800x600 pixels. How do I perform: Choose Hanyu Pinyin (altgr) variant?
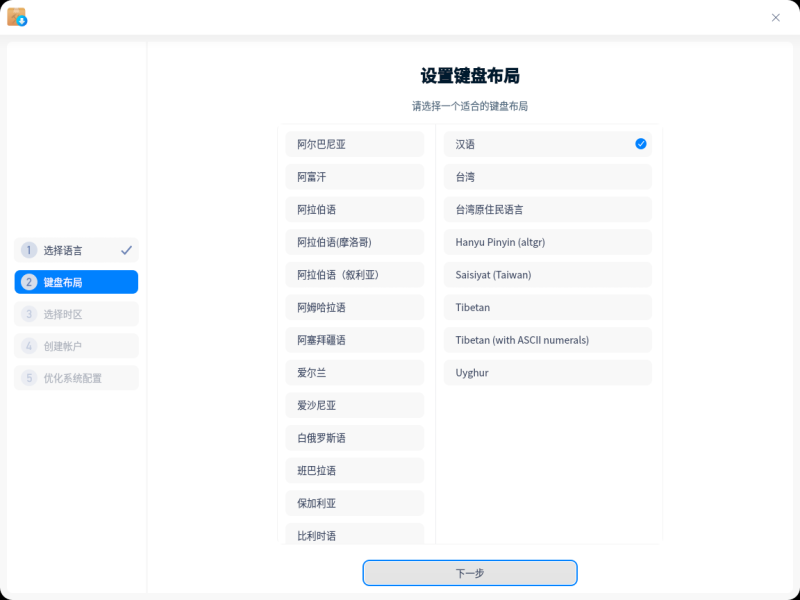click(x=547, y=242)
